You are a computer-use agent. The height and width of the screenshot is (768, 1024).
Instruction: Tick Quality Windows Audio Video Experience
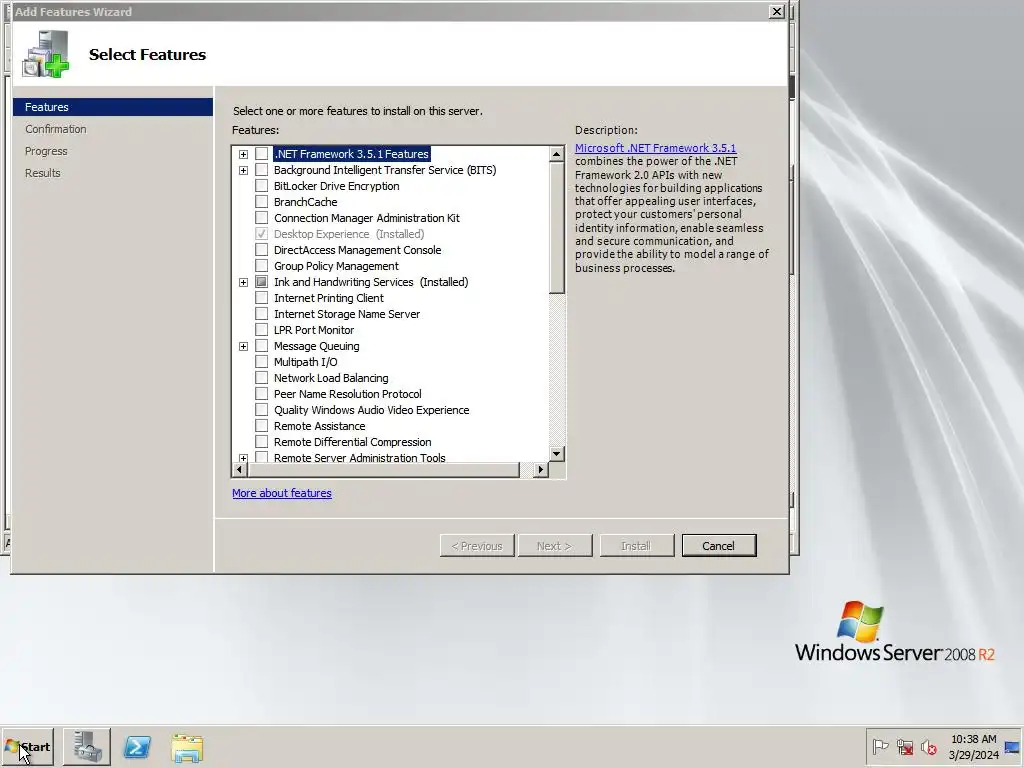pos(261,409)
